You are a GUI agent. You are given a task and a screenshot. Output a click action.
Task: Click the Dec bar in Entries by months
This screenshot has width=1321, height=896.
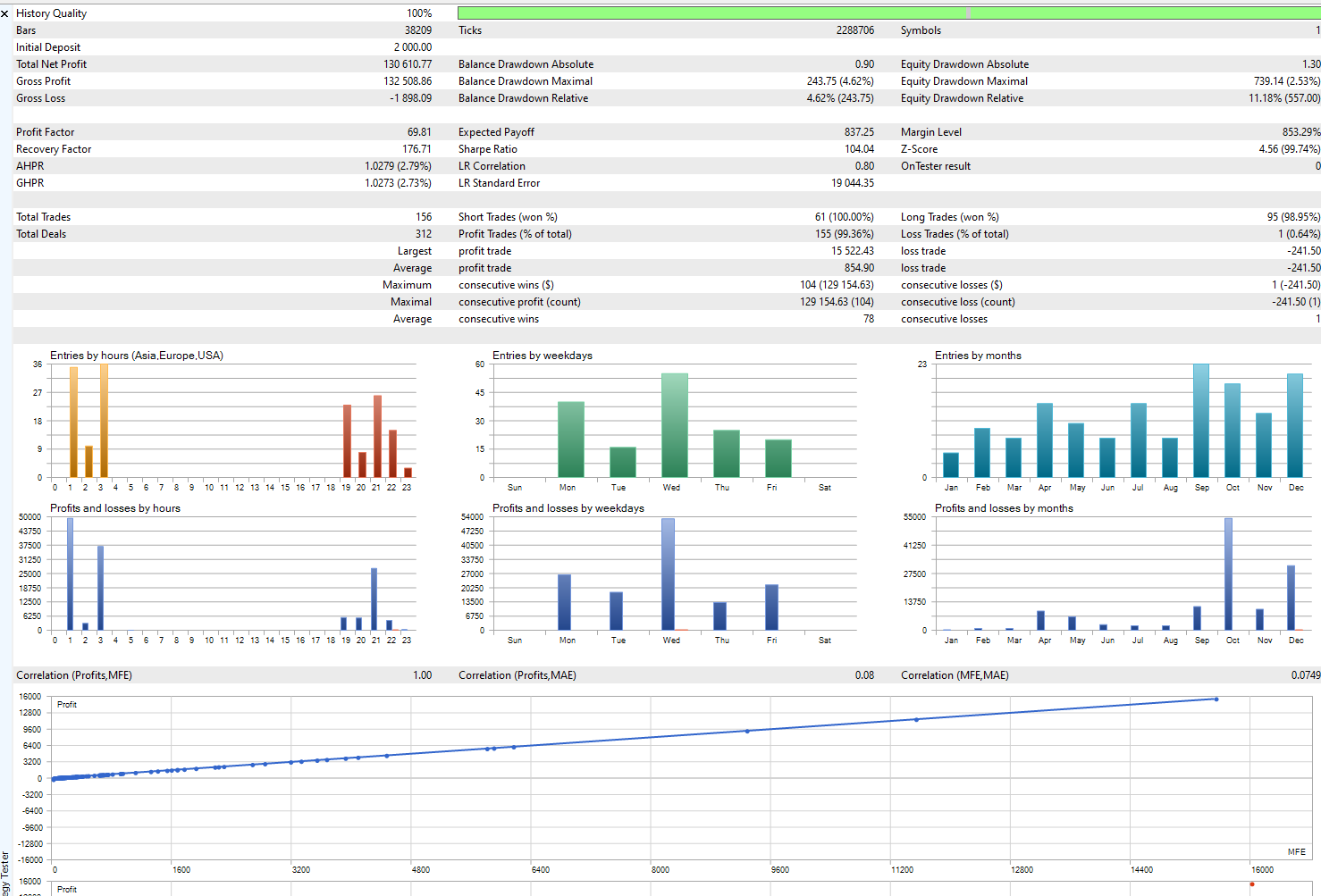(x=1295, y=425)
